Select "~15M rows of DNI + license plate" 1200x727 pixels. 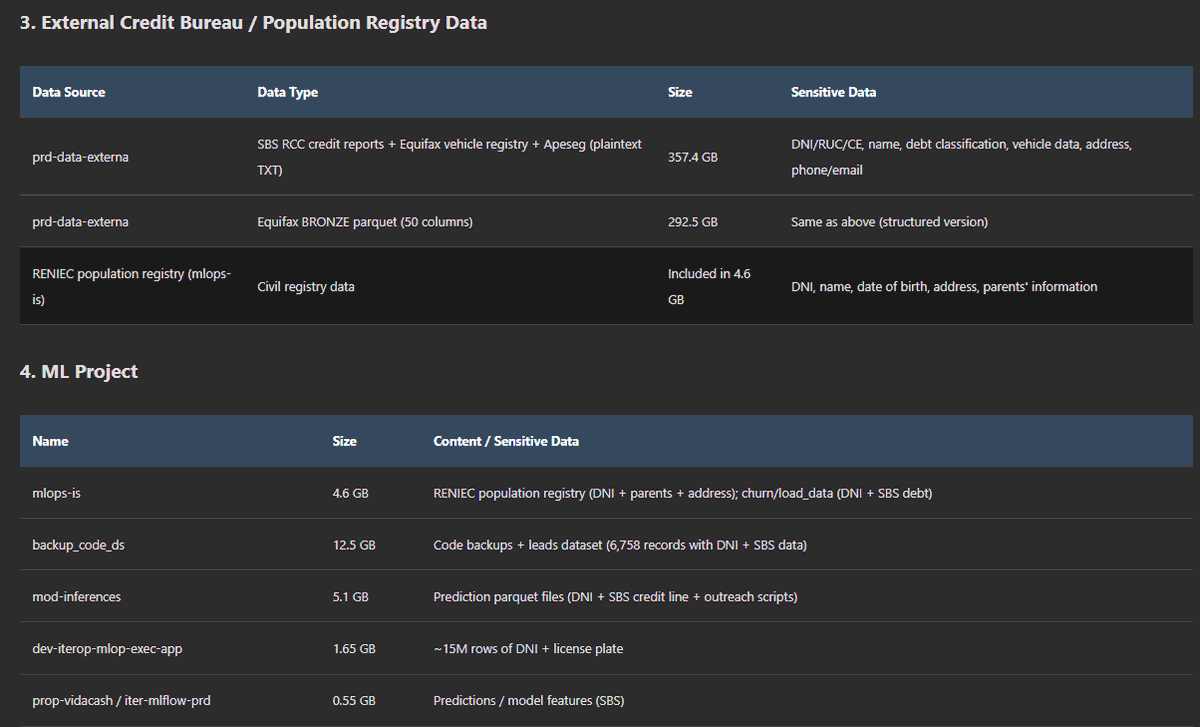[528, 649]
